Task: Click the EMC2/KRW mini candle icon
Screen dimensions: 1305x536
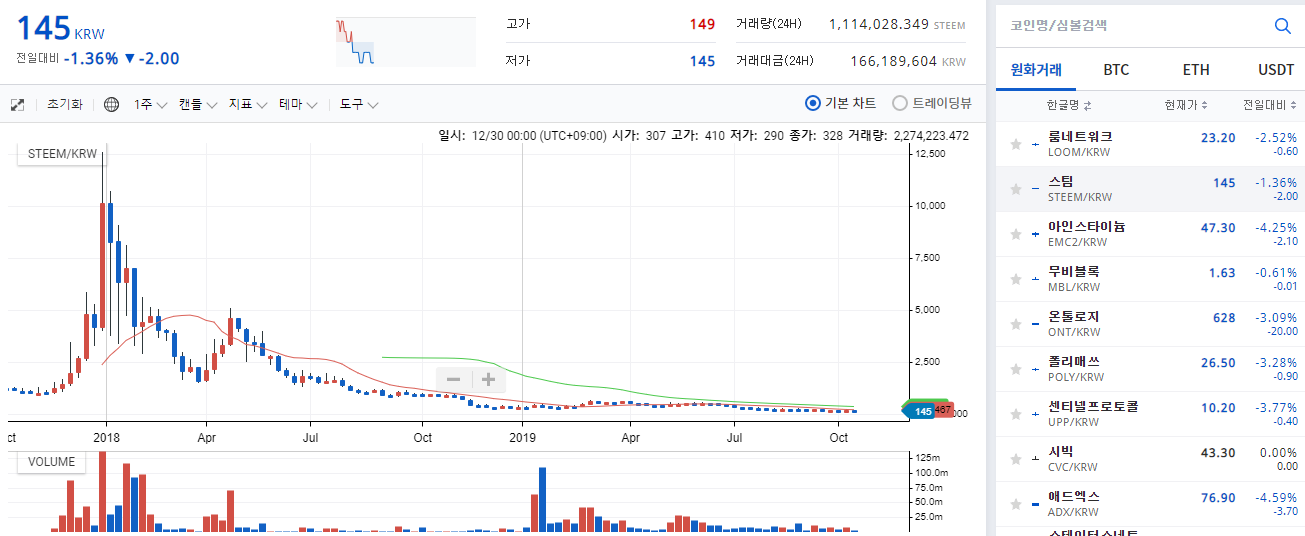Action: click(x=1036, y=234)
